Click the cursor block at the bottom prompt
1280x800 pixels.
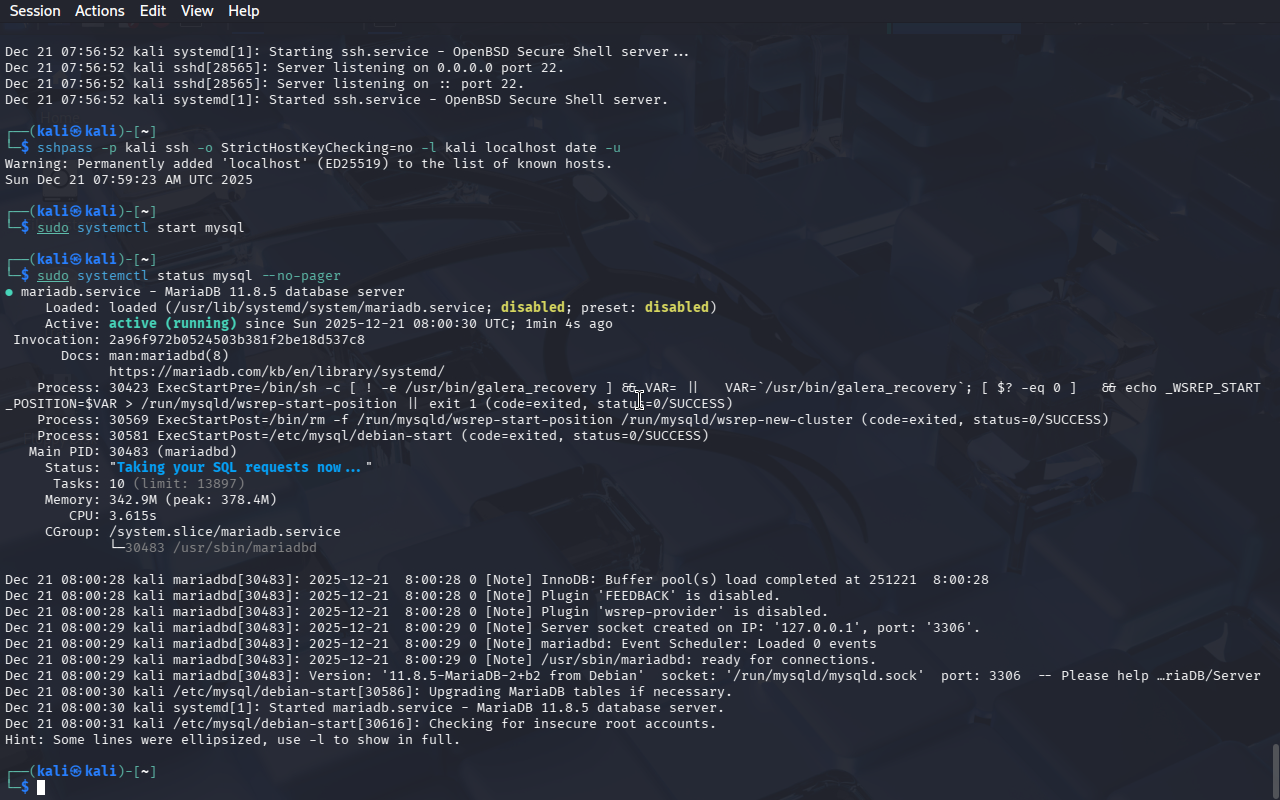(x=41, y=788)
